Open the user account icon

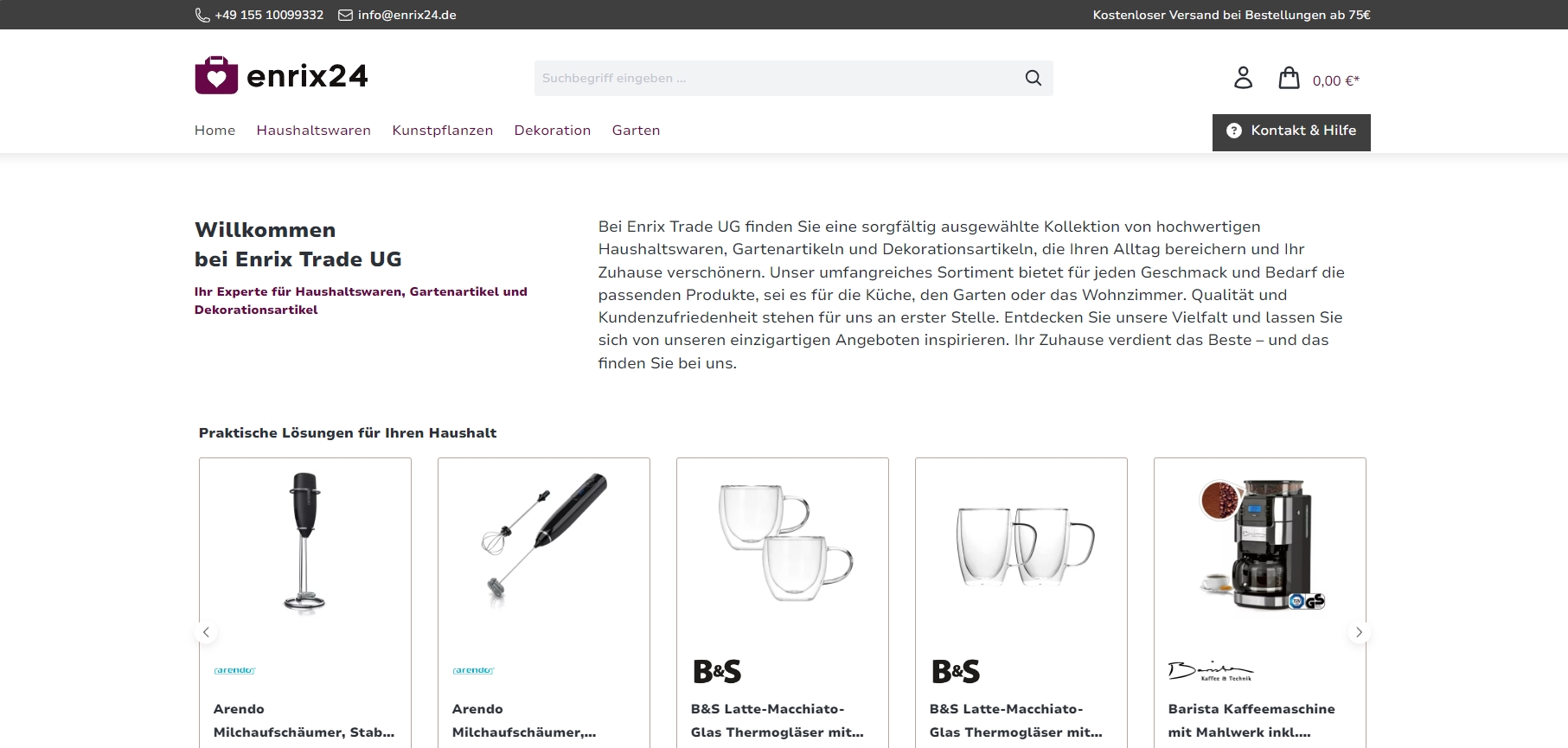coord(1243,78)
